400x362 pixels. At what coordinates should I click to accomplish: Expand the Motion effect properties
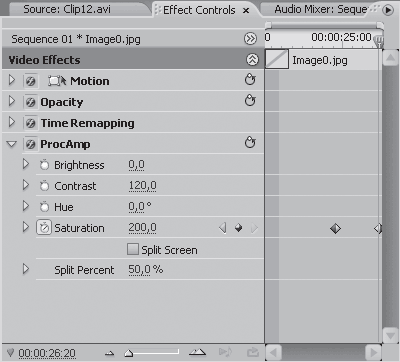pyautogui.click(x=12, y=80)
